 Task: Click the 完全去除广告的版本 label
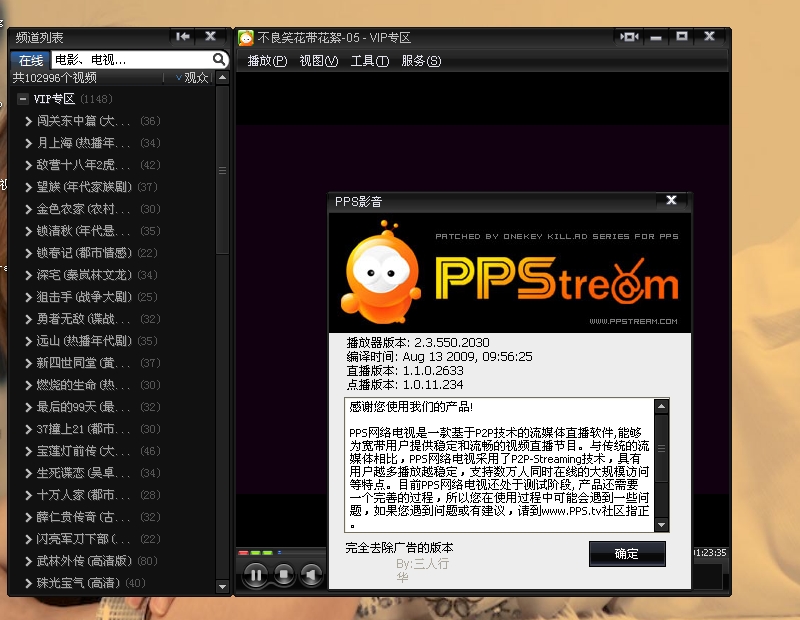[399, 548]
